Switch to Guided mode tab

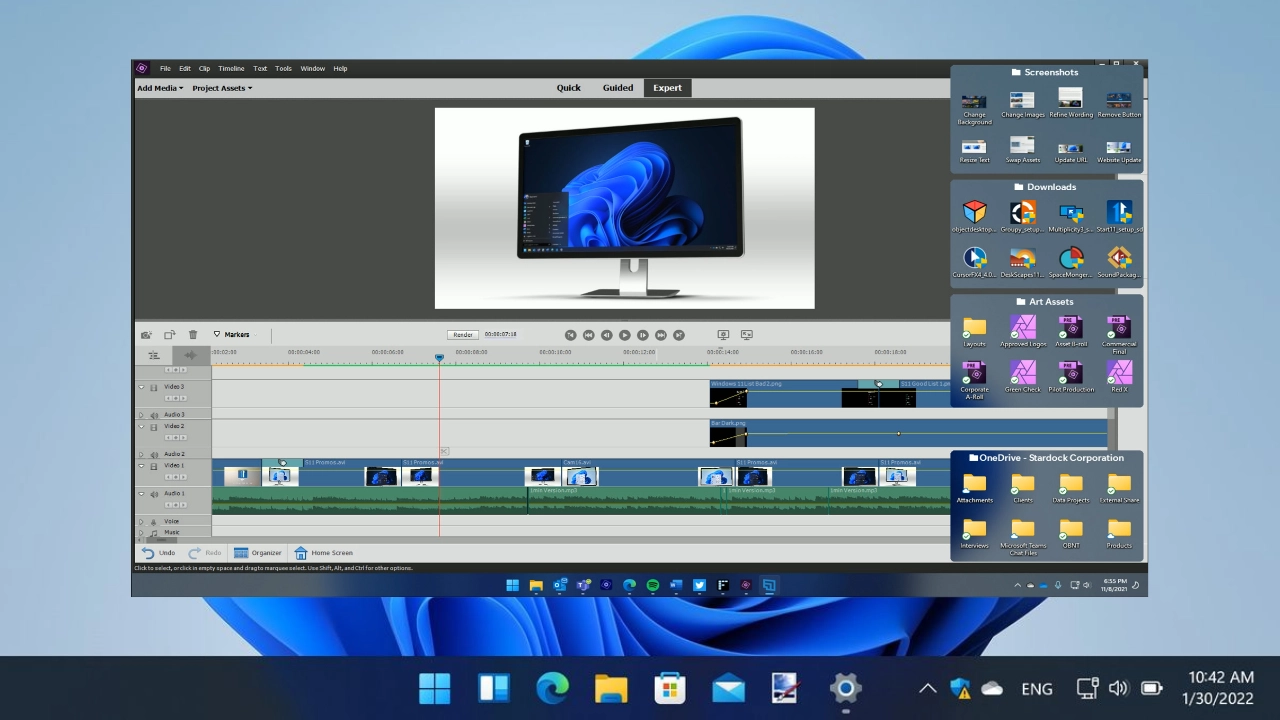click(618, 88)
